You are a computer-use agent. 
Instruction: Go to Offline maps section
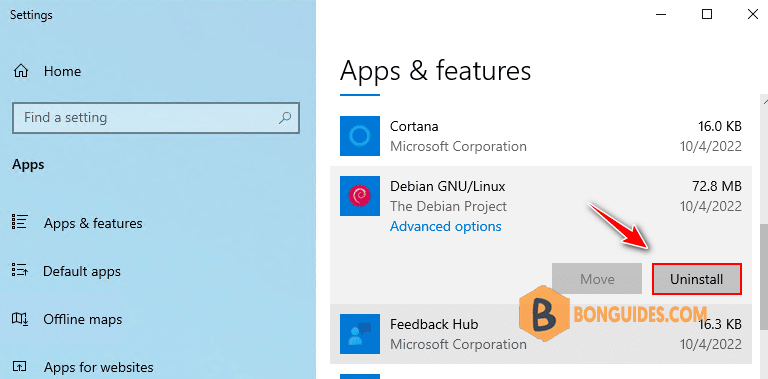[x=82, y=319]
